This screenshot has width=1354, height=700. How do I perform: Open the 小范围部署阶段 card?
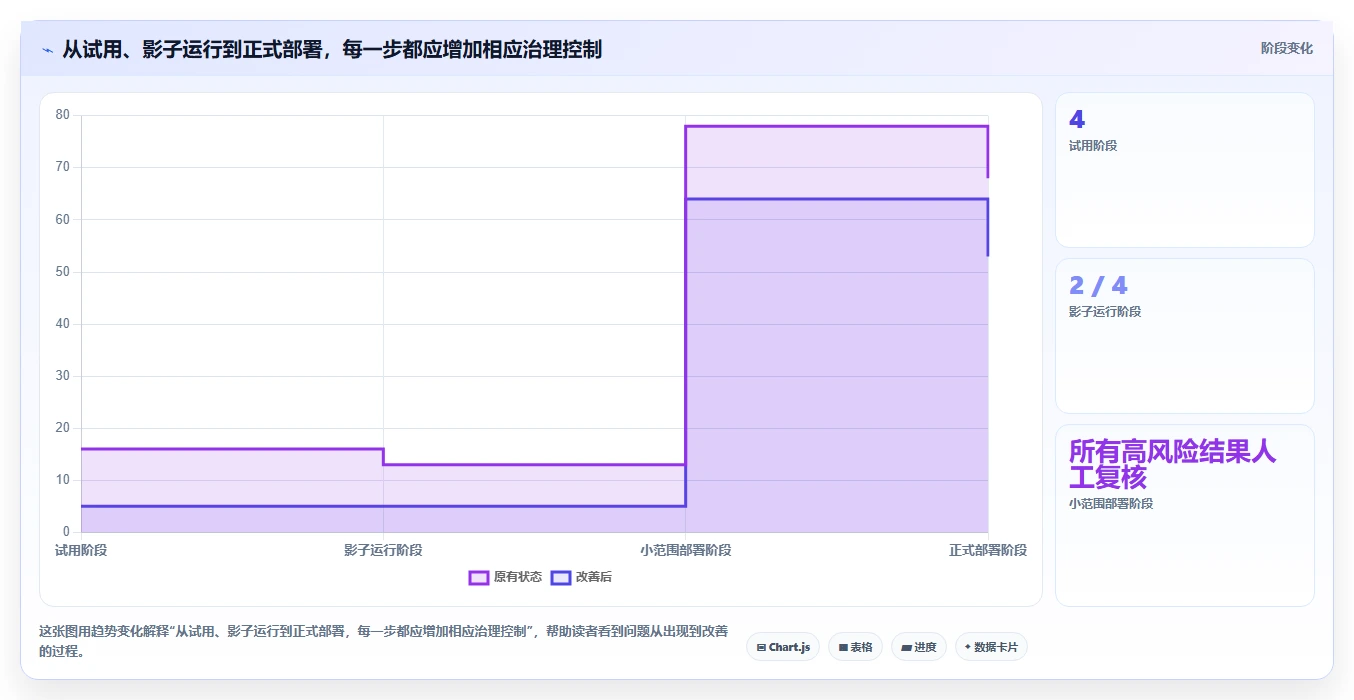coord(1185,515)
